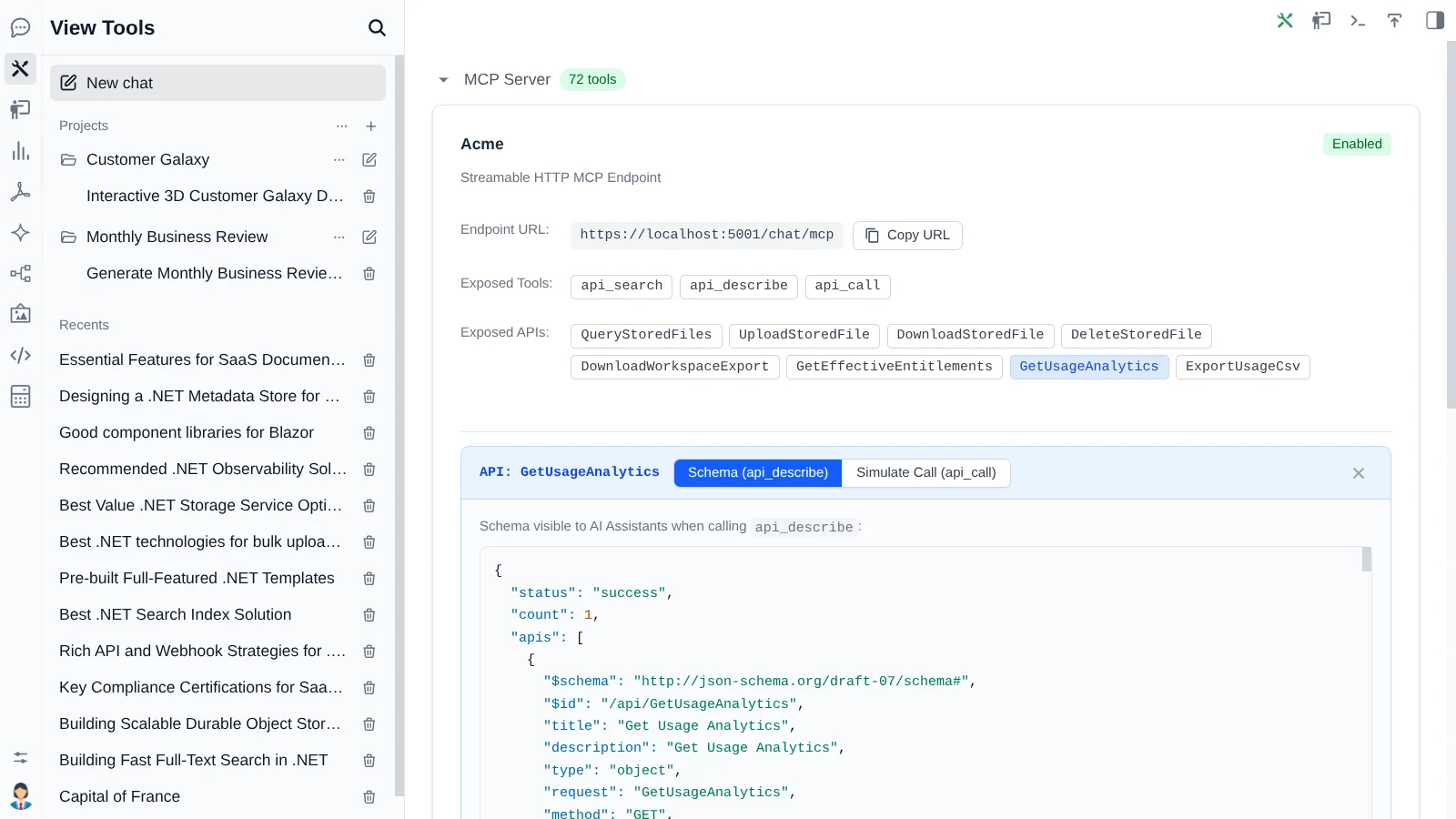
Task: Open more options for Customer Galaxy project
Action: point(339,159)
